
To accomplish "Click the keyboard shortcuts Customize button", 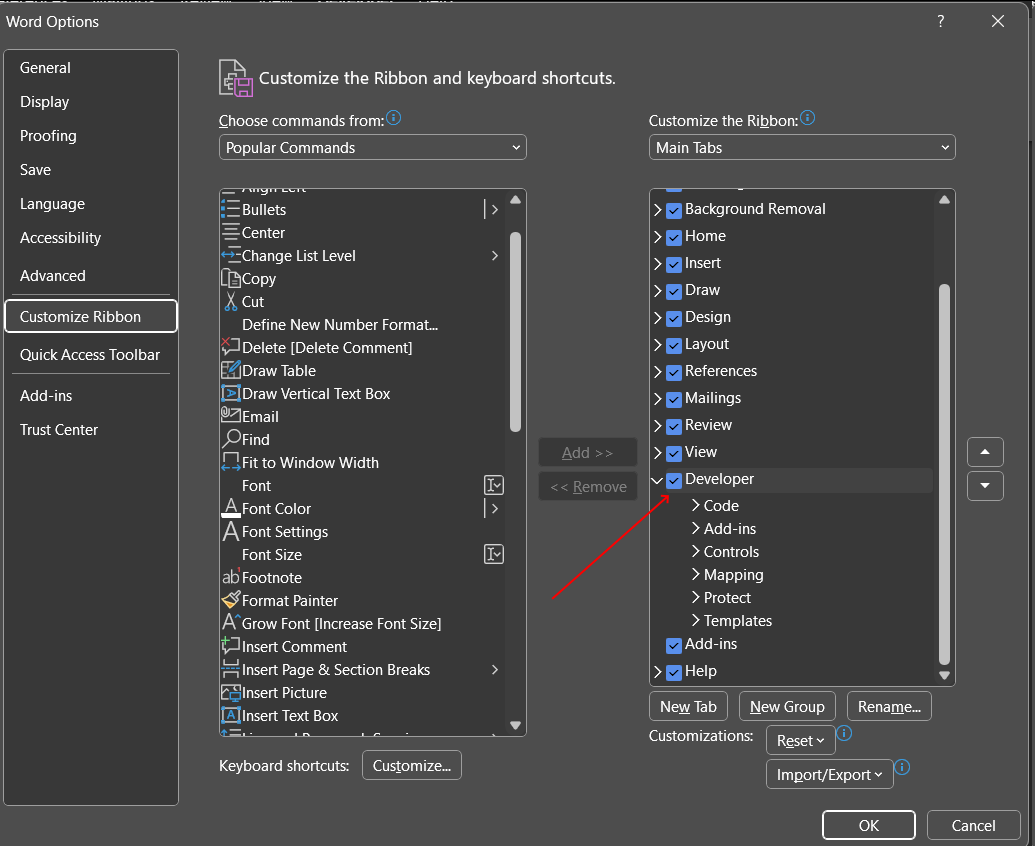I will click(x=411, y=765).
